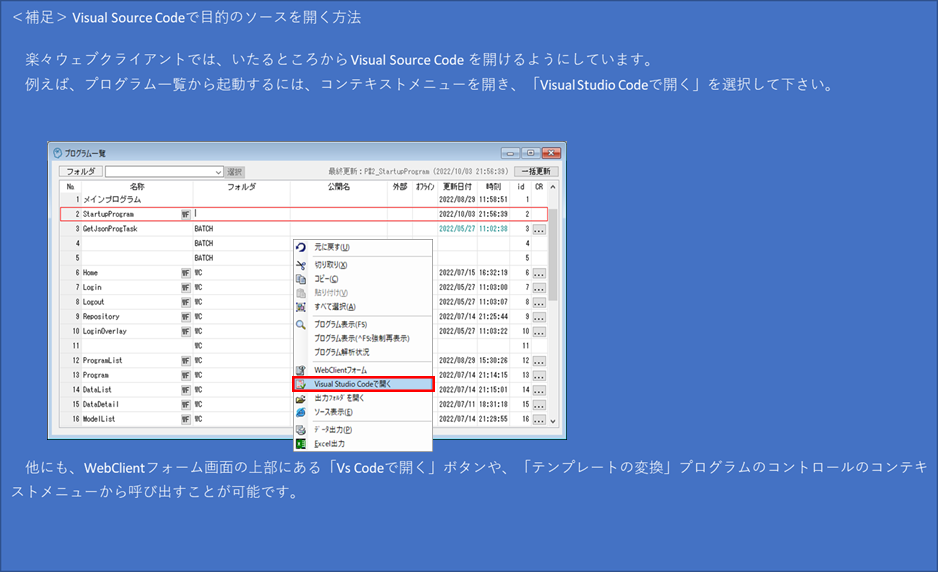Image resolution: width=938 pixels, height=572 pixels.
Task: Click the 更新日付 column header
Action: tap(457, 186)
